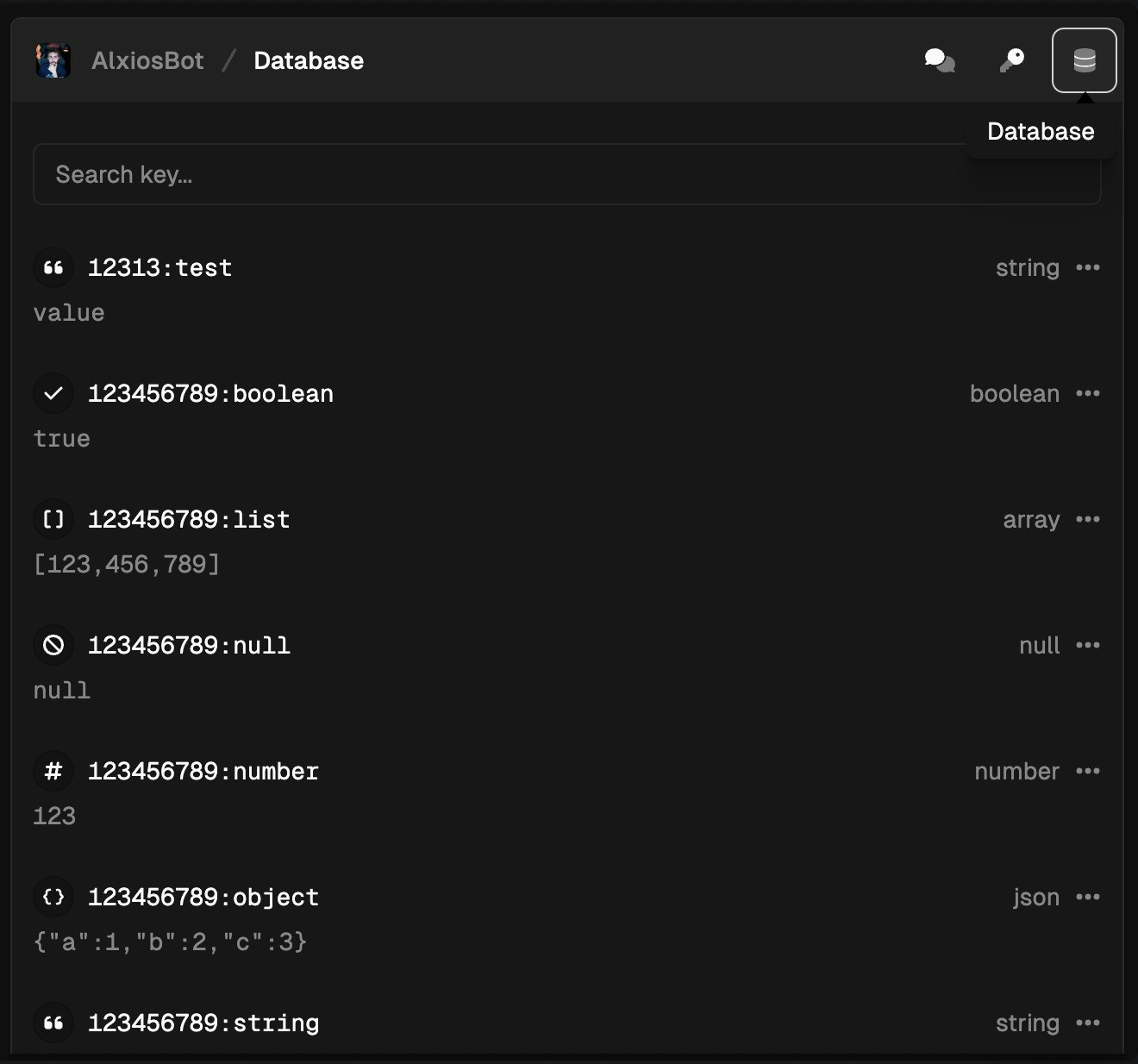Click the 'true' value text
The width and height of the screenshot is (1138, 1064).
(61, 438)
